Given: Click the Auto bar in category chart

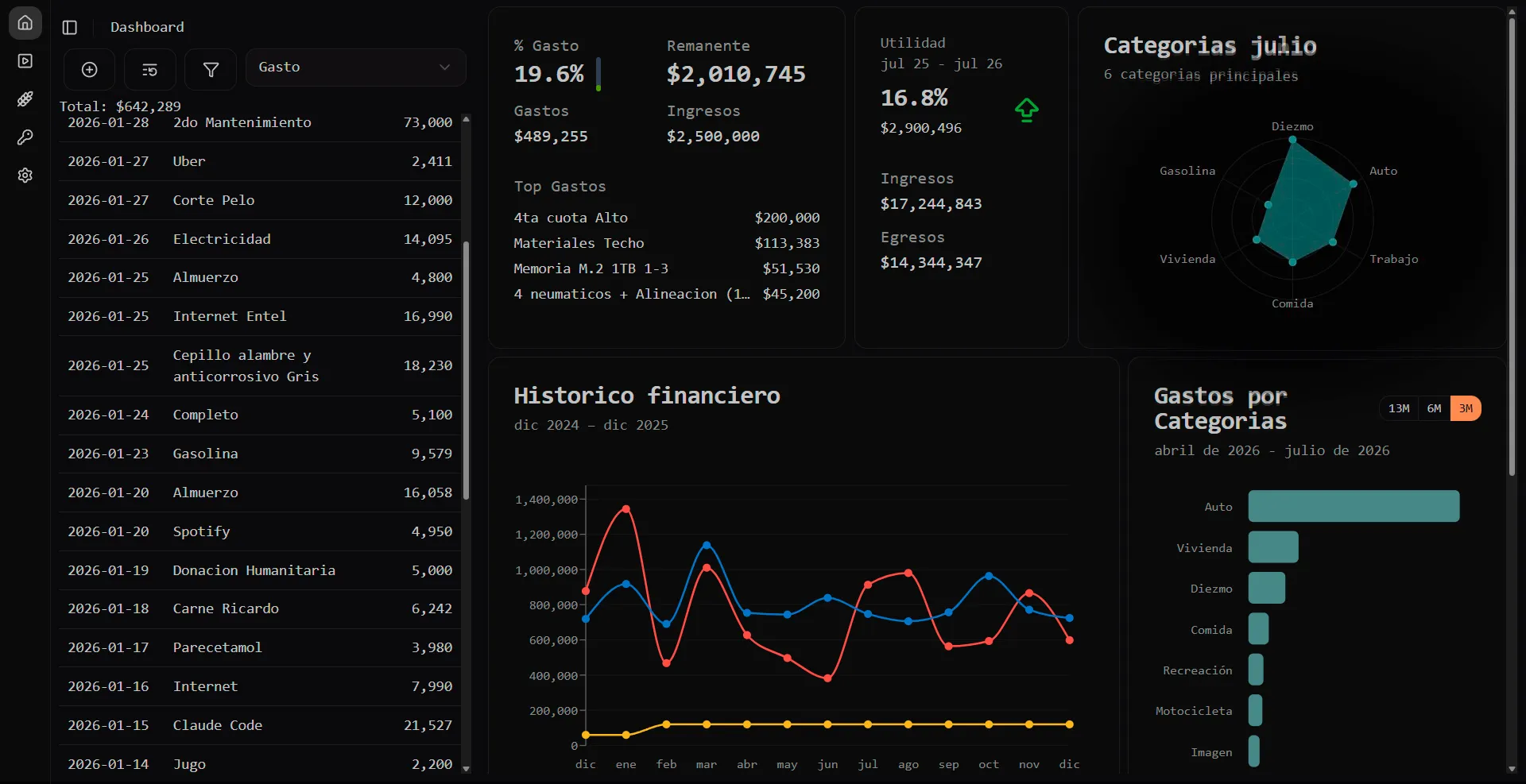Looking at the screenshot, I should [x=1354, y=506].
